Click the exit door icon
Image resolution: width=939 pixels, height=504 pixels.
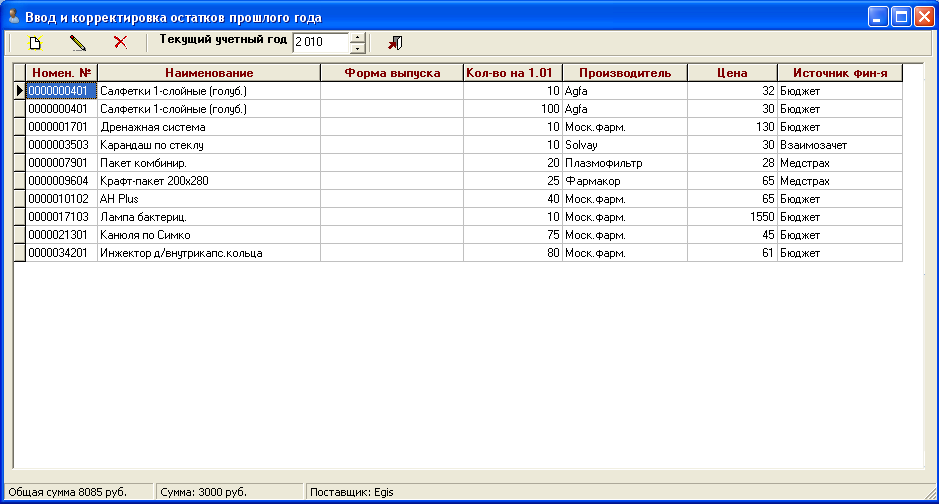(x=395, y=42)
